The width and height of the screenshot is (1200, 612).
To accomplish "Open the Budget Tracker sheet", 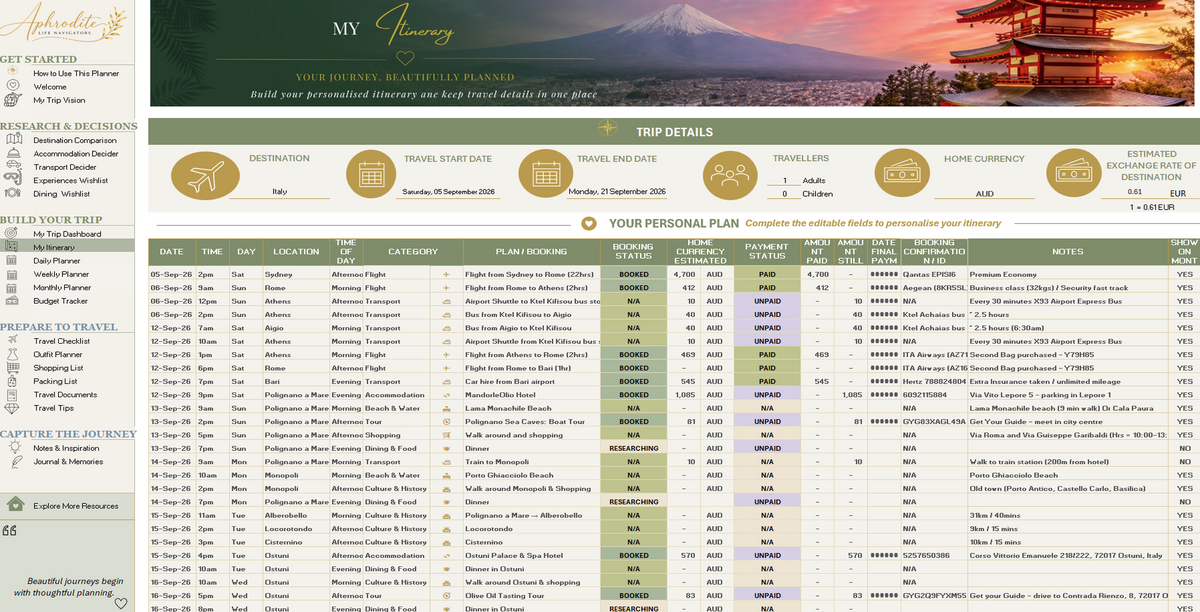I will pyautogui.click(x=60, y=301).
